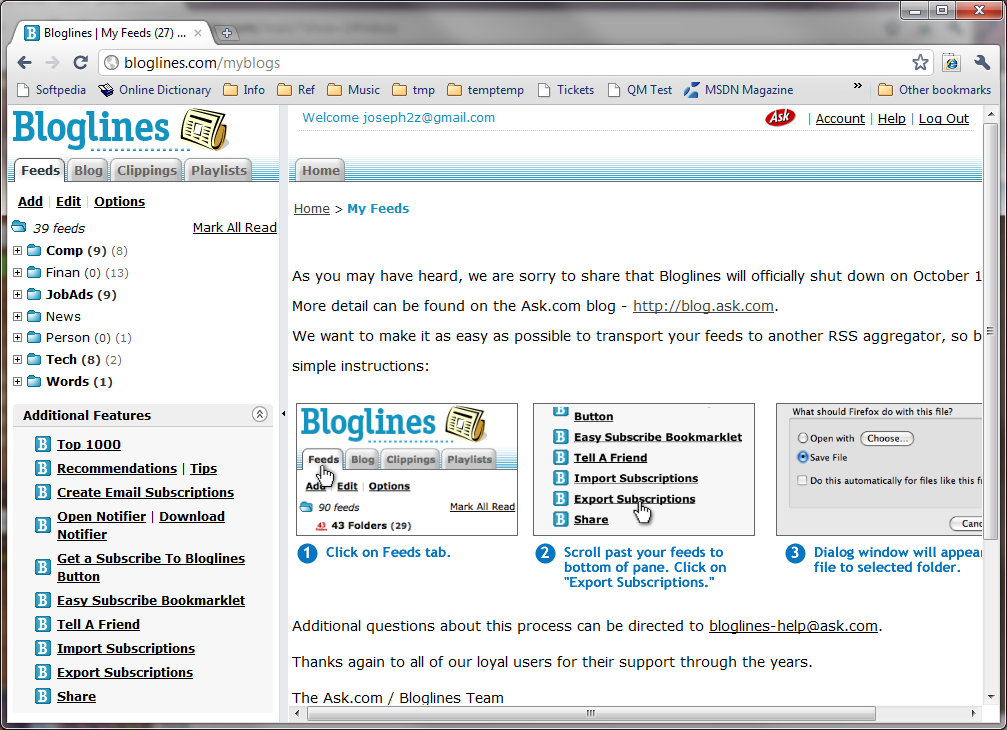Open a new browser tab
Image resolution: width=1007 pixels, height=730 pixels.
click(226, 33)
